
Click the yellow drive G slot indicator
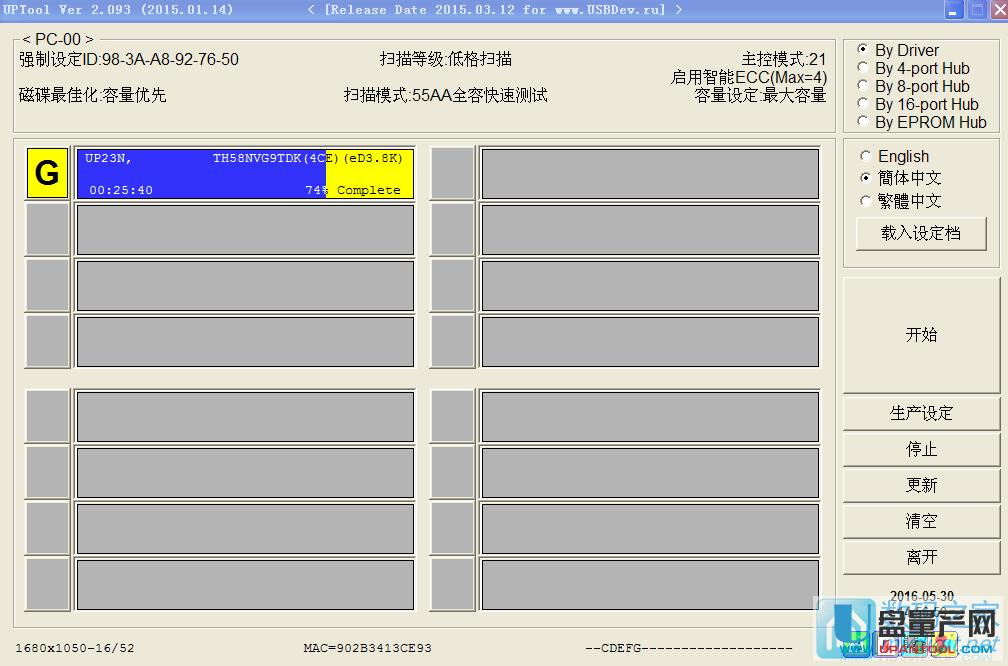(x=47, y=172)
